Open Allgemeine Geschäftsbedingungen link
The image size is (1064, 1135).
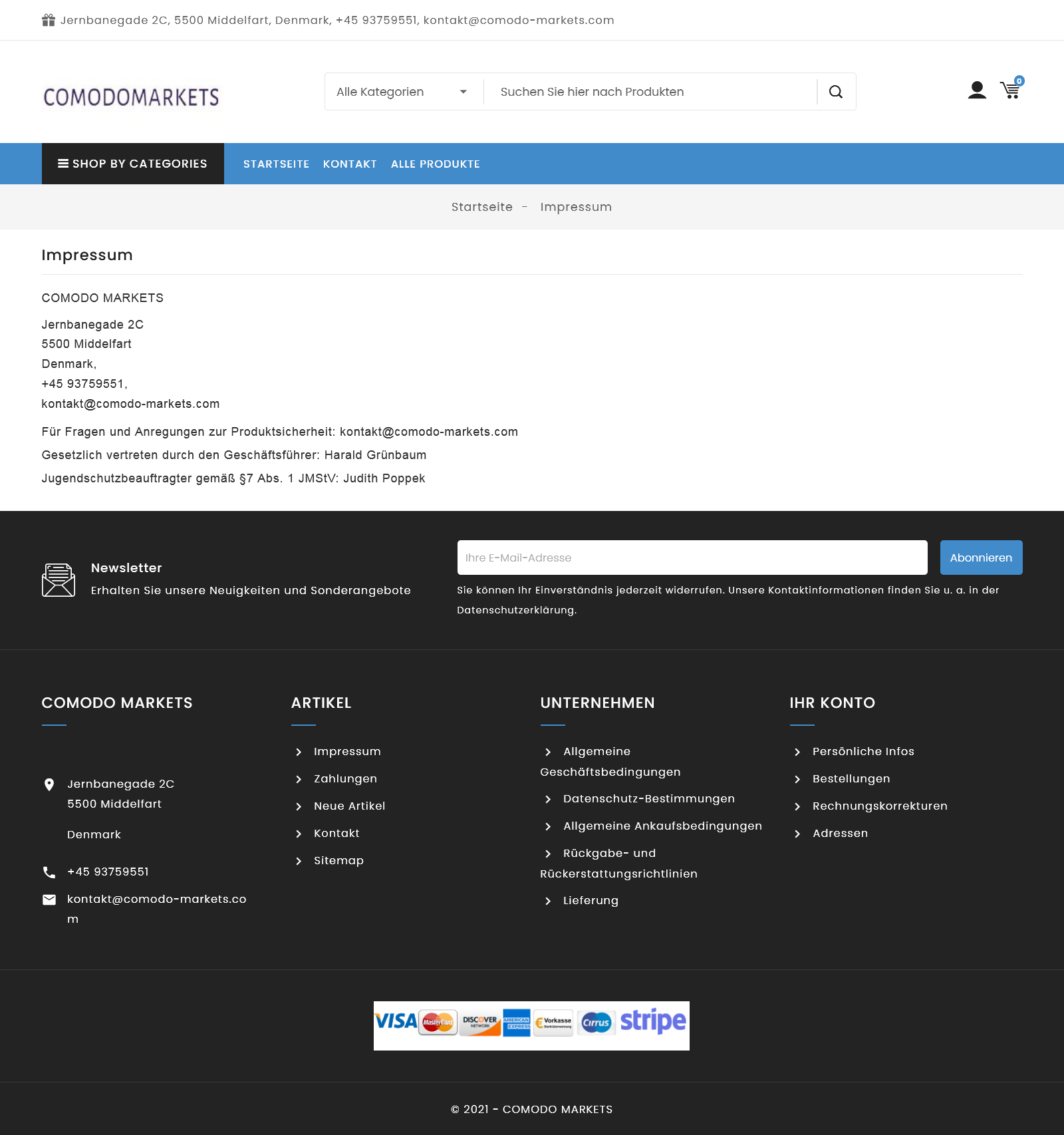pyautogui.click(x=610, y=762)
